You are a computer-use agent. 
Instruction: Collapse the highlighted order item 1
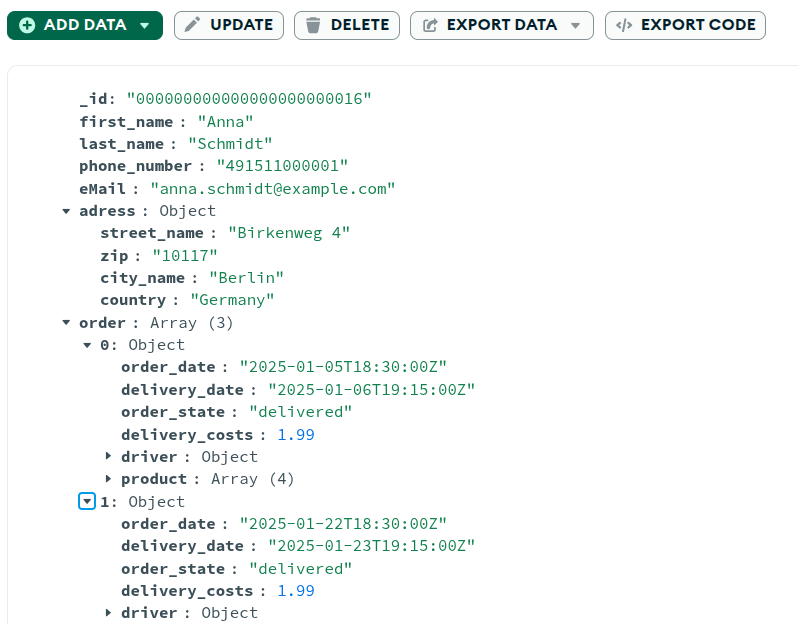click(x=87, y=501)
